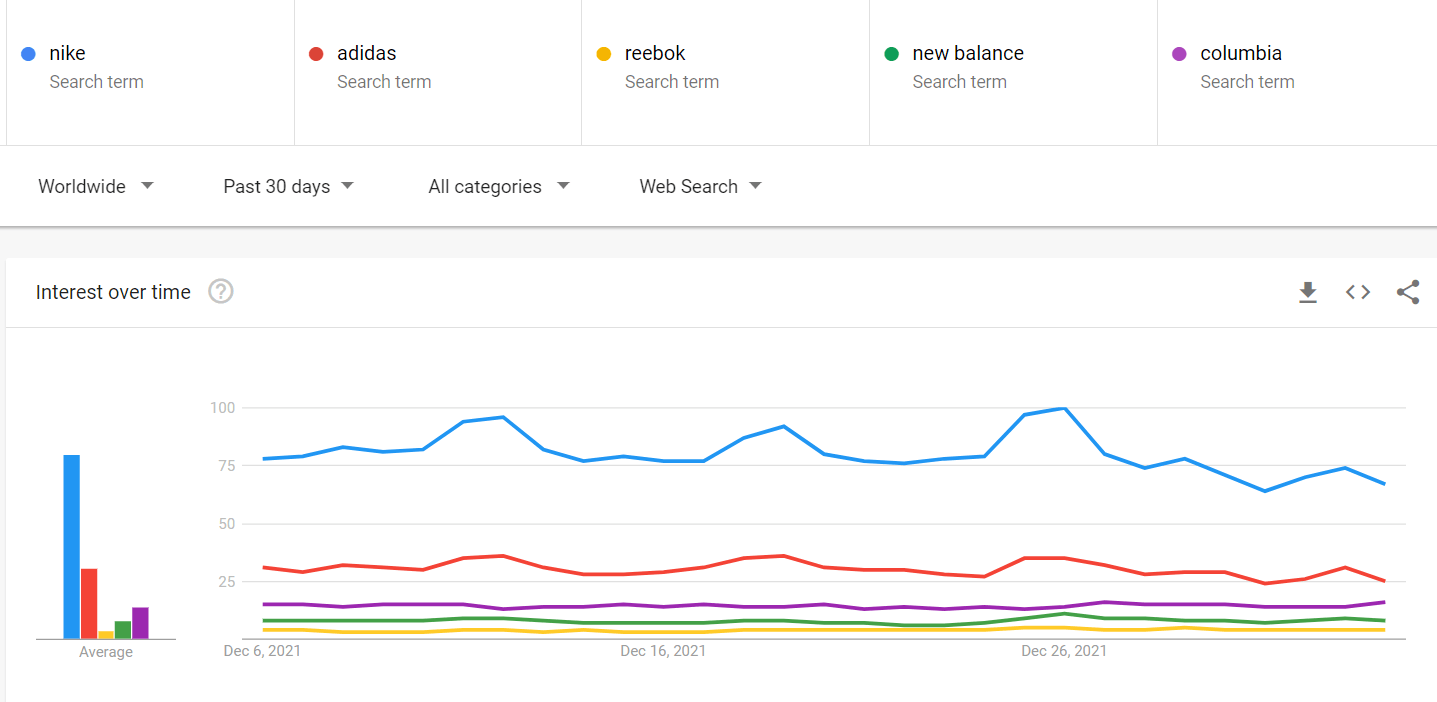The height and width of the screenshot is (702, 1437).
Task: Click the red adidas color dot
Action: click(316, 54)
